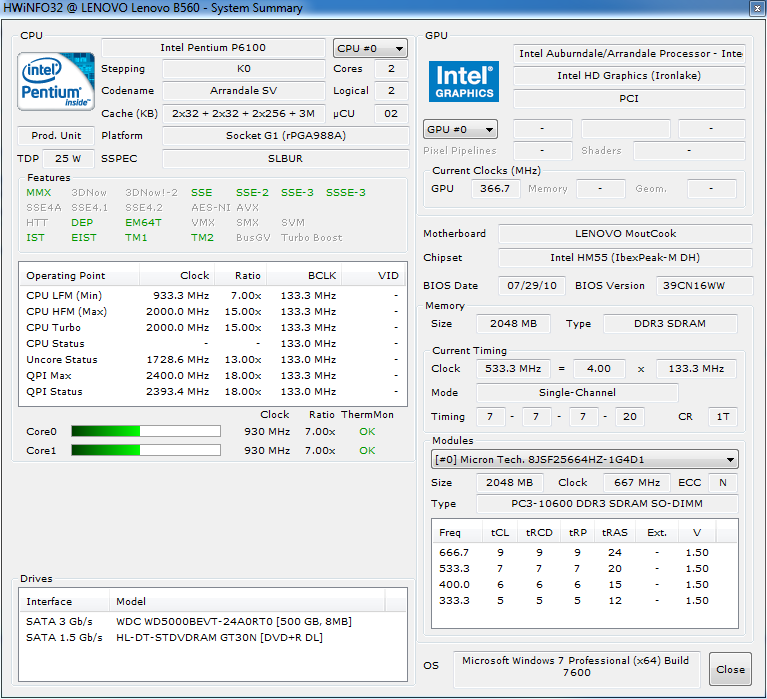Click the EIST feature label
Viewport: 767px width, 699px height.
pos(84,237)
